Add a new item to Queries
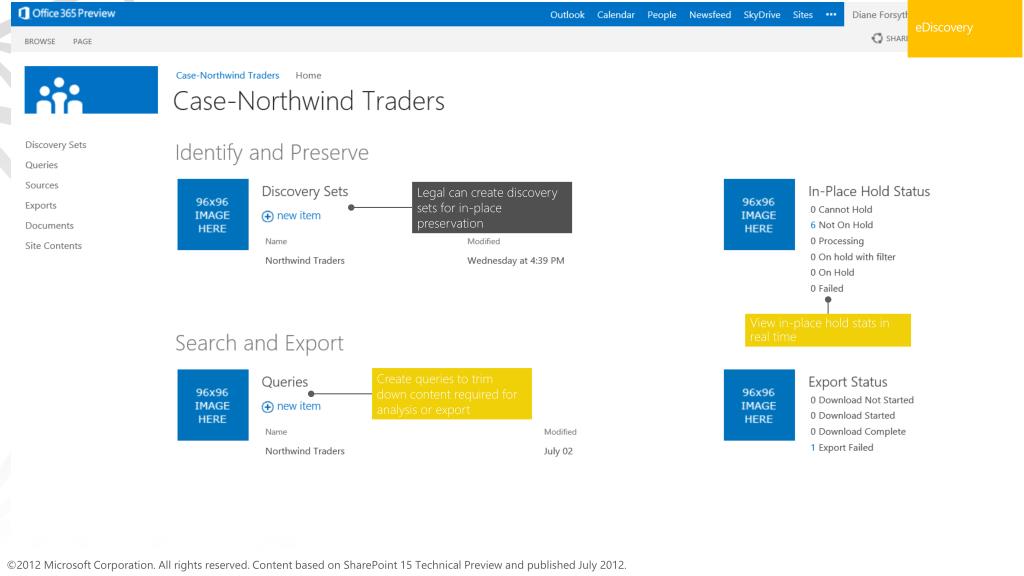Image resolution: width=1024 pixels, height=576 pixels. tap(298, 406)
